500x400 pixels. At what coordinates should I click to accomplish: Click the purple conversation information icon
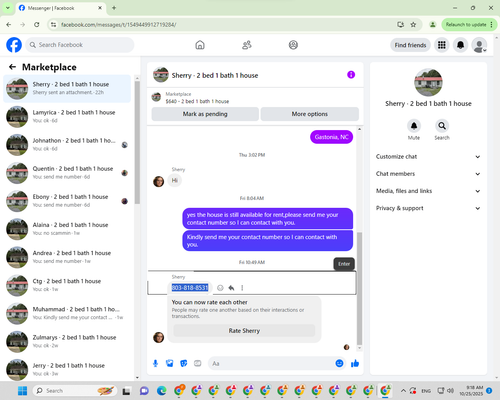(x=351, y=75)
